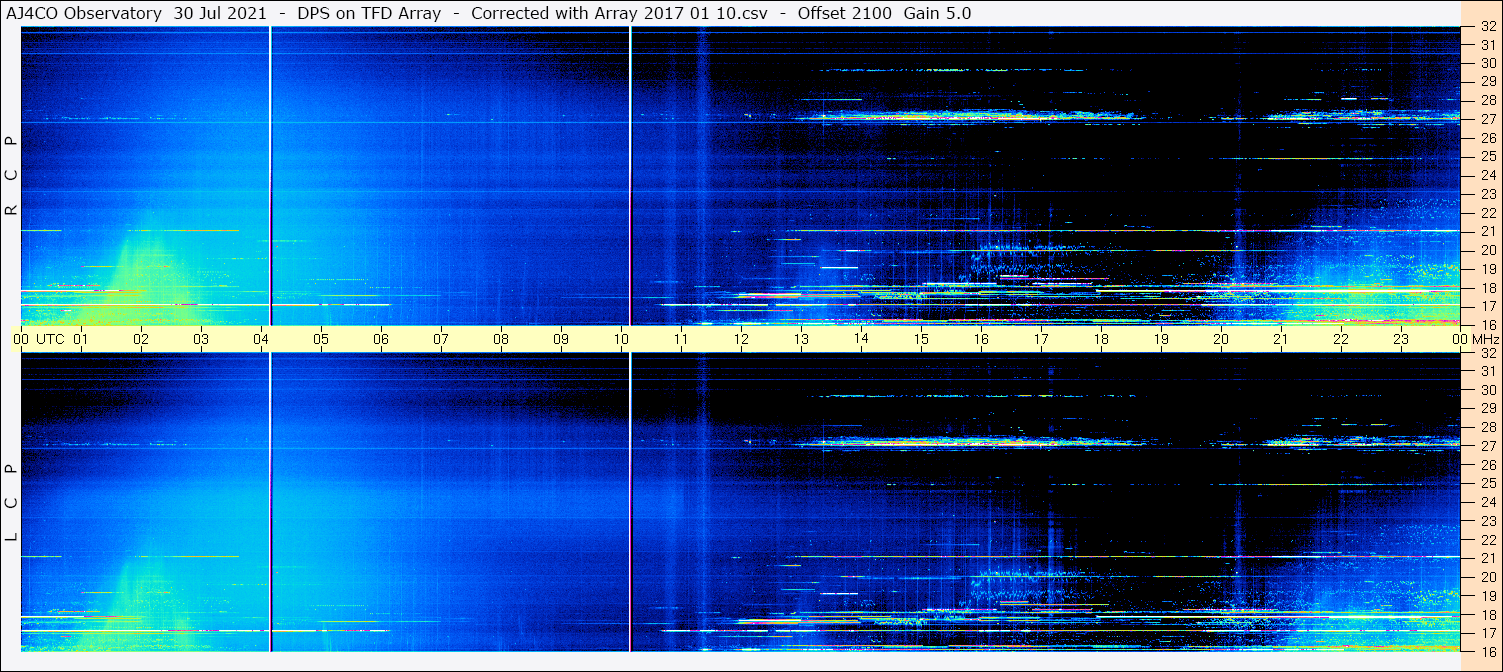The image size is (1503, 672).
Task: Click the UTC text on the time axis
Action: [50, 339]
